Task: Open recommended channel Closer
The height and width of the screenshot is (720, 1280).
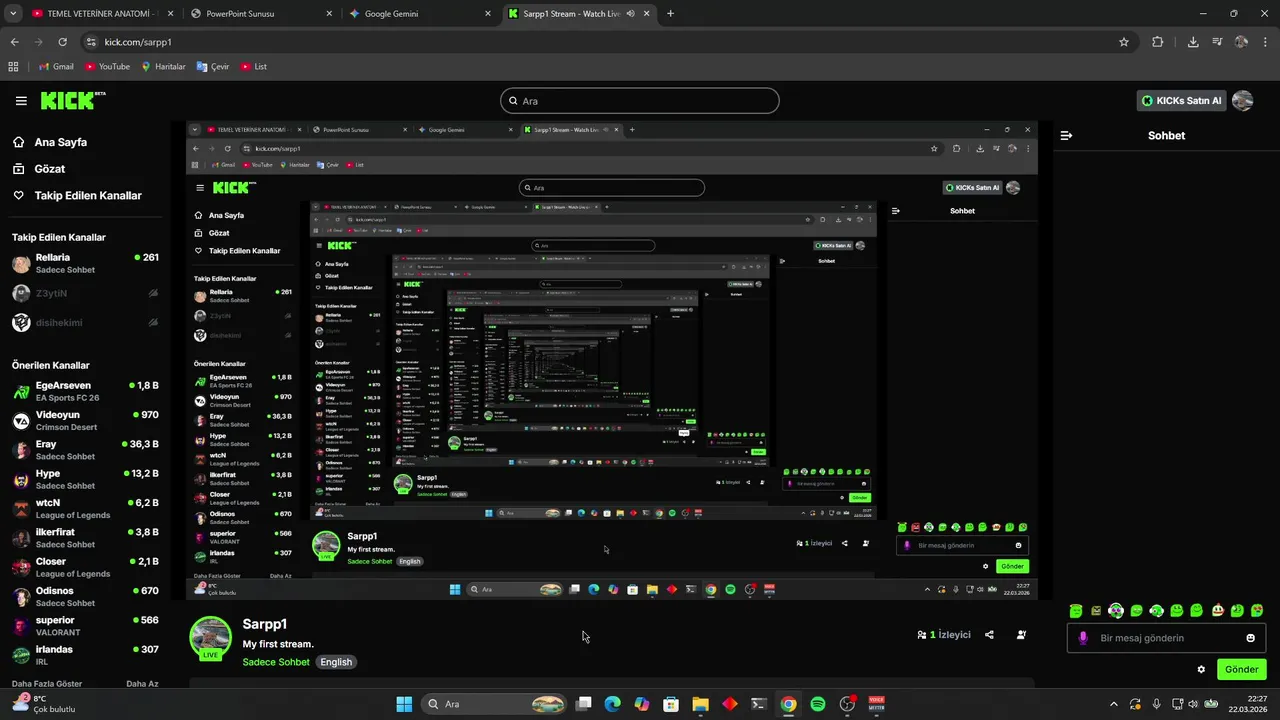Action: [x=85, y=567]
